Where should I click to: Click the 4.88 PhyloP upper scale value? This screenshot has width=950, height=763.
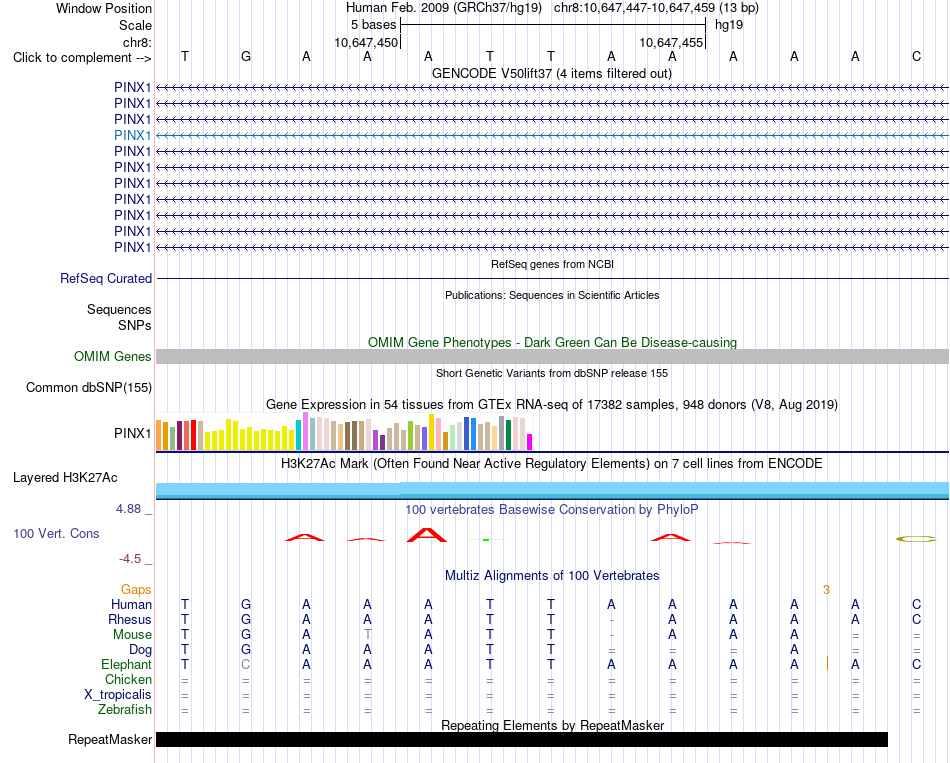click(128, 509)
